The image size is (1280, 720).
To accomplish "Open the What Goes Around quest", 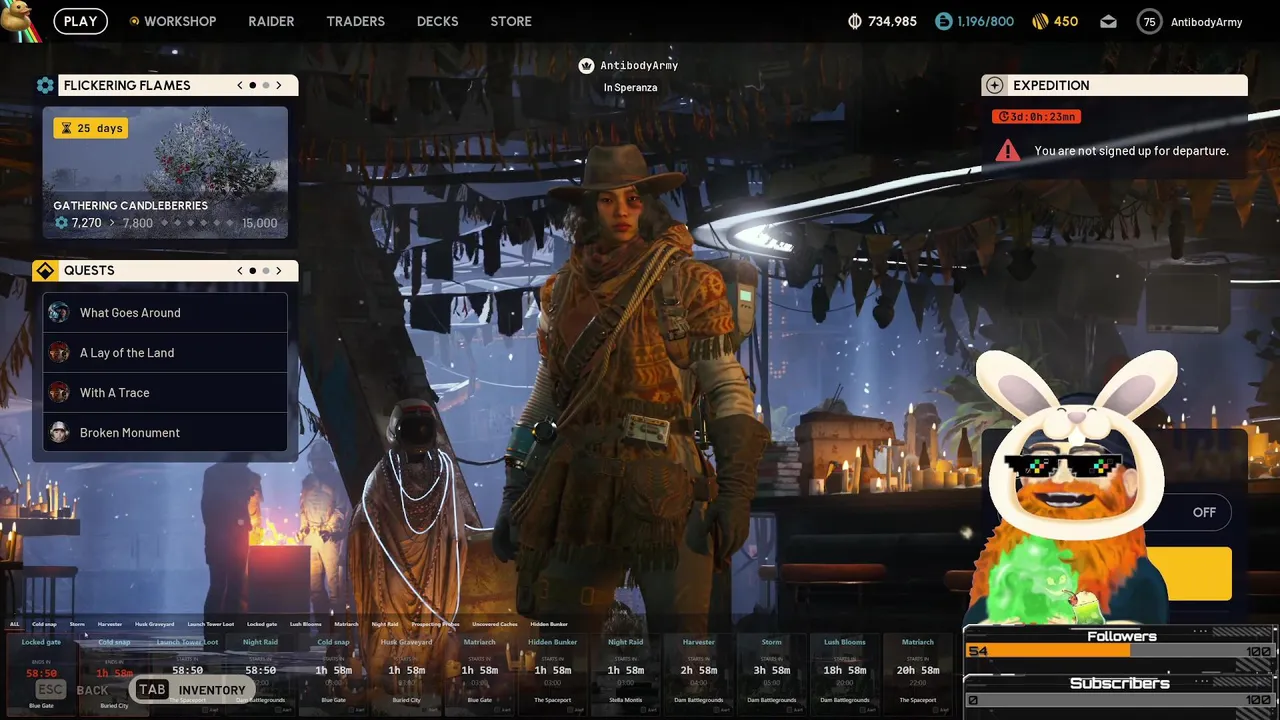I will (x=165, y=312).
